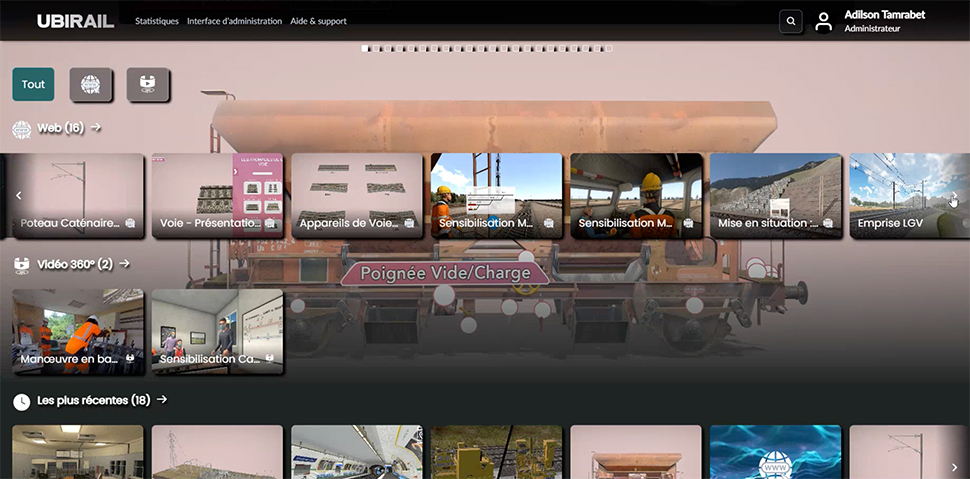Open Interface d'administration menu

point(234,21)
